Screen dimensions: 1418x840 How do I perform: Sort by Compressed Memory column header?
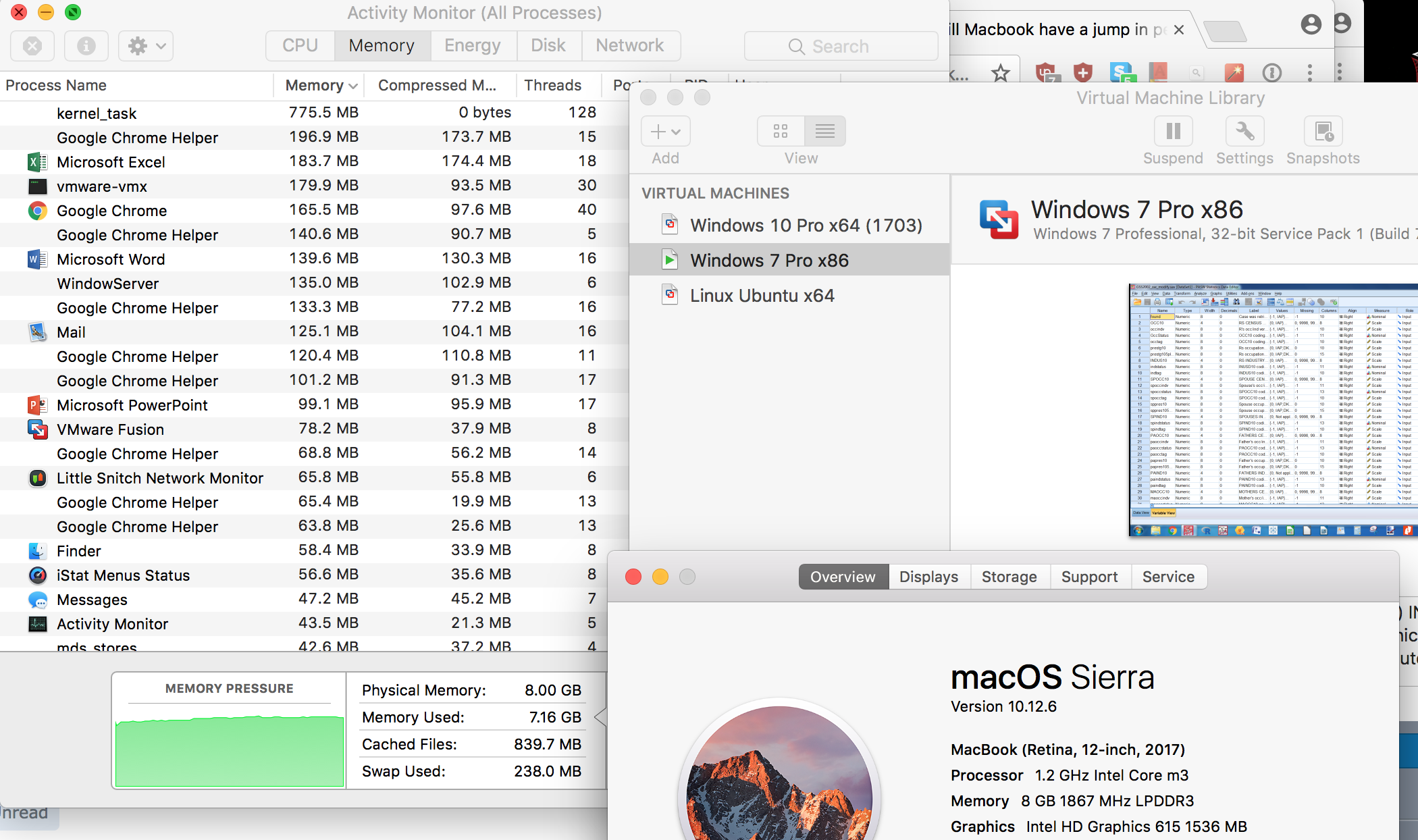440,85
